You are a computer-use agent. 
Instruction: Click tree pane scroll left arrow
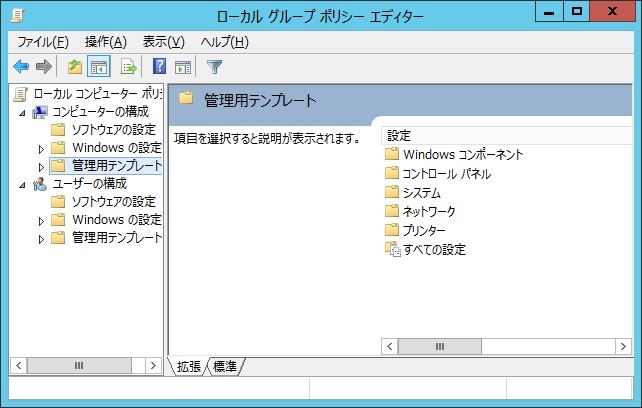point(18,365)
